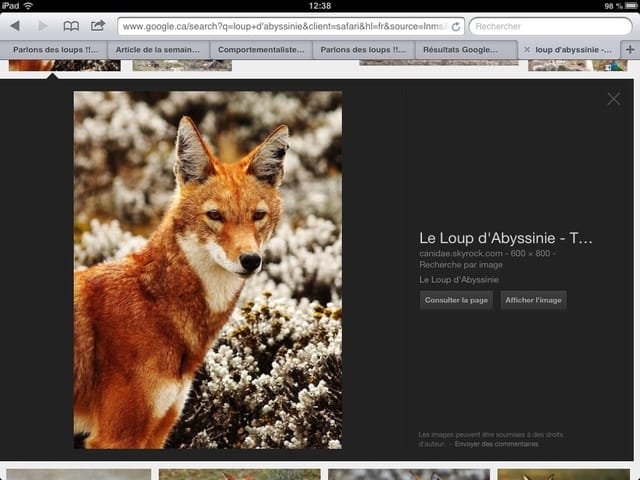Close the active loup d'abyssinie tab
The height and width of the screenshot is (480, 640).
[x=527, y=48]
